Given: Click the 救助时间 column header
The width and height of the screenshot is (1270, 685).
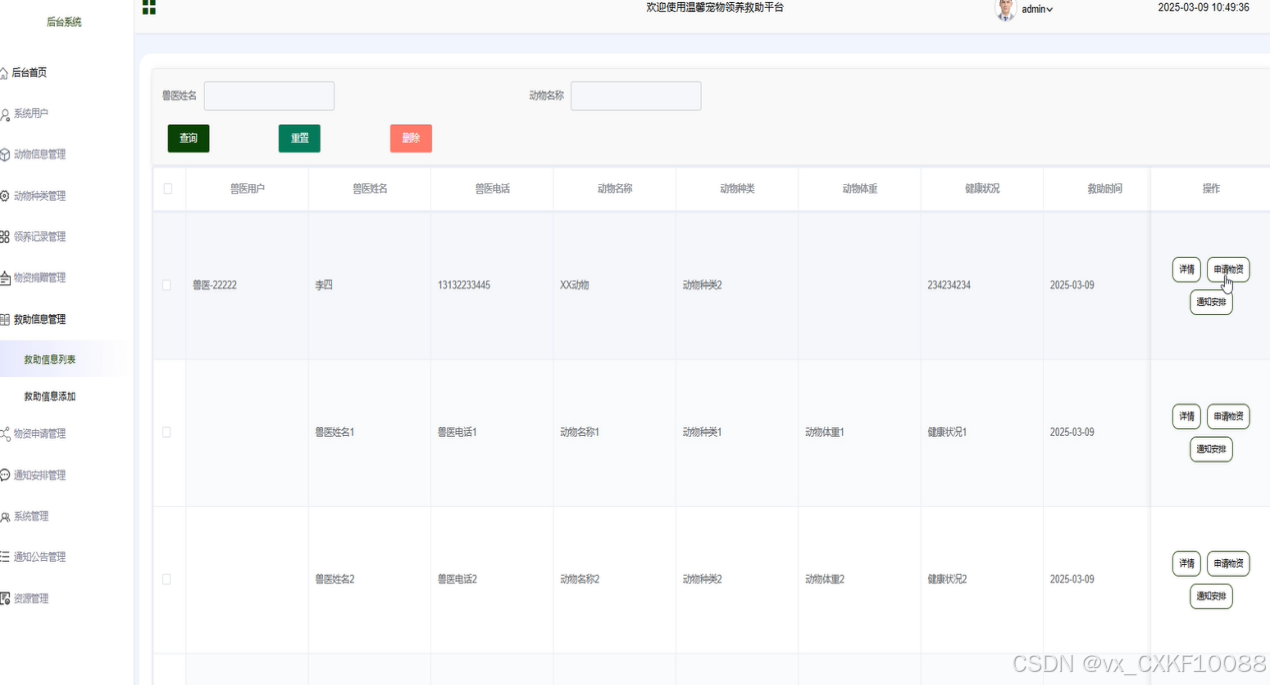Looking at the screenshot, I should [1105, 188].
